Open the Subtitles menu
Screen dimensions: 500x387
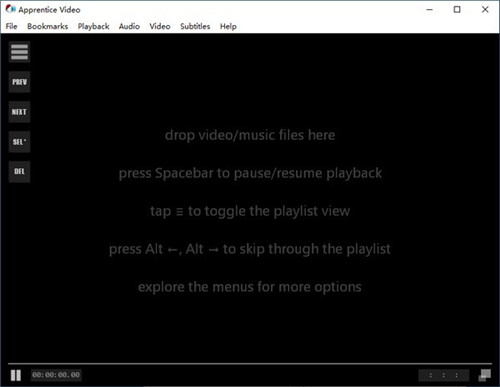coord(195,26)
